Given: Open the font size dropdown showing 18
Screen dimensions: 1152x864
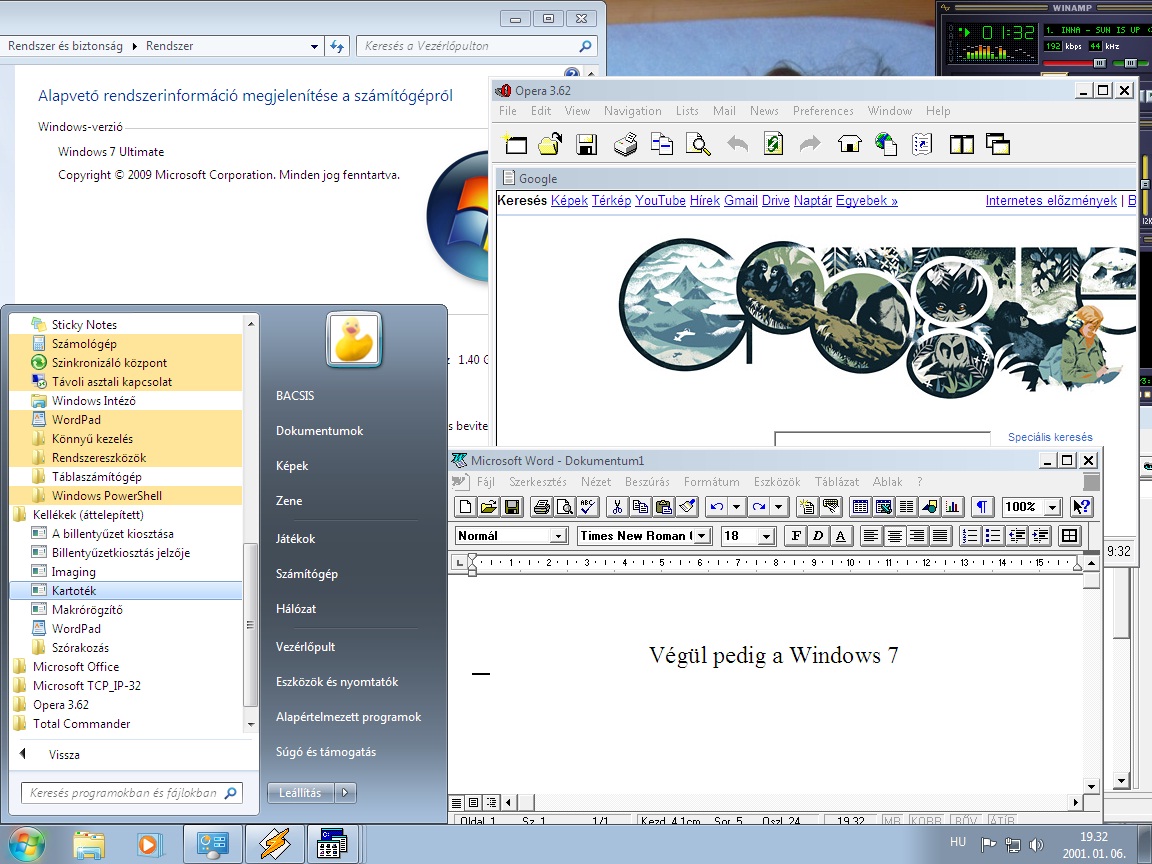Looking at the screenshot, I should (766, 536).
